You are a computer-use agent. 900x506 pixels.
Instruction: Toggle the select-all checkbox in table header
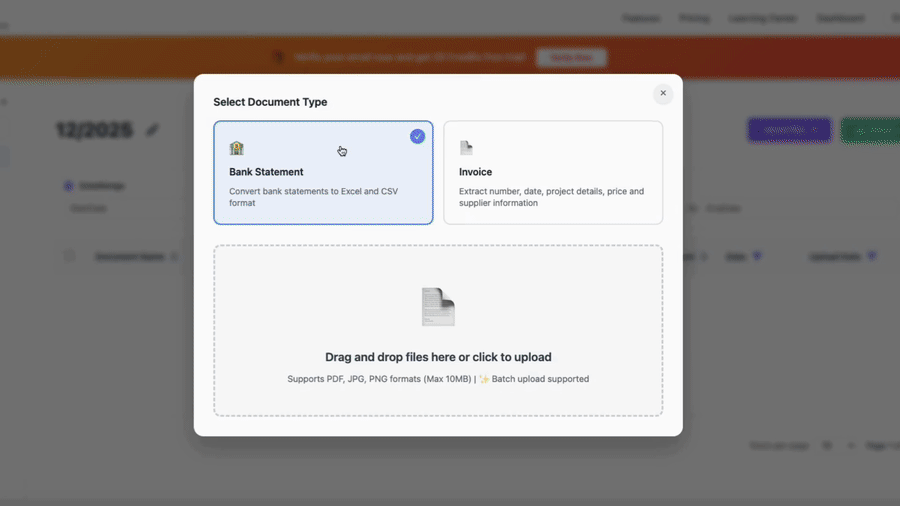[69, 257]
